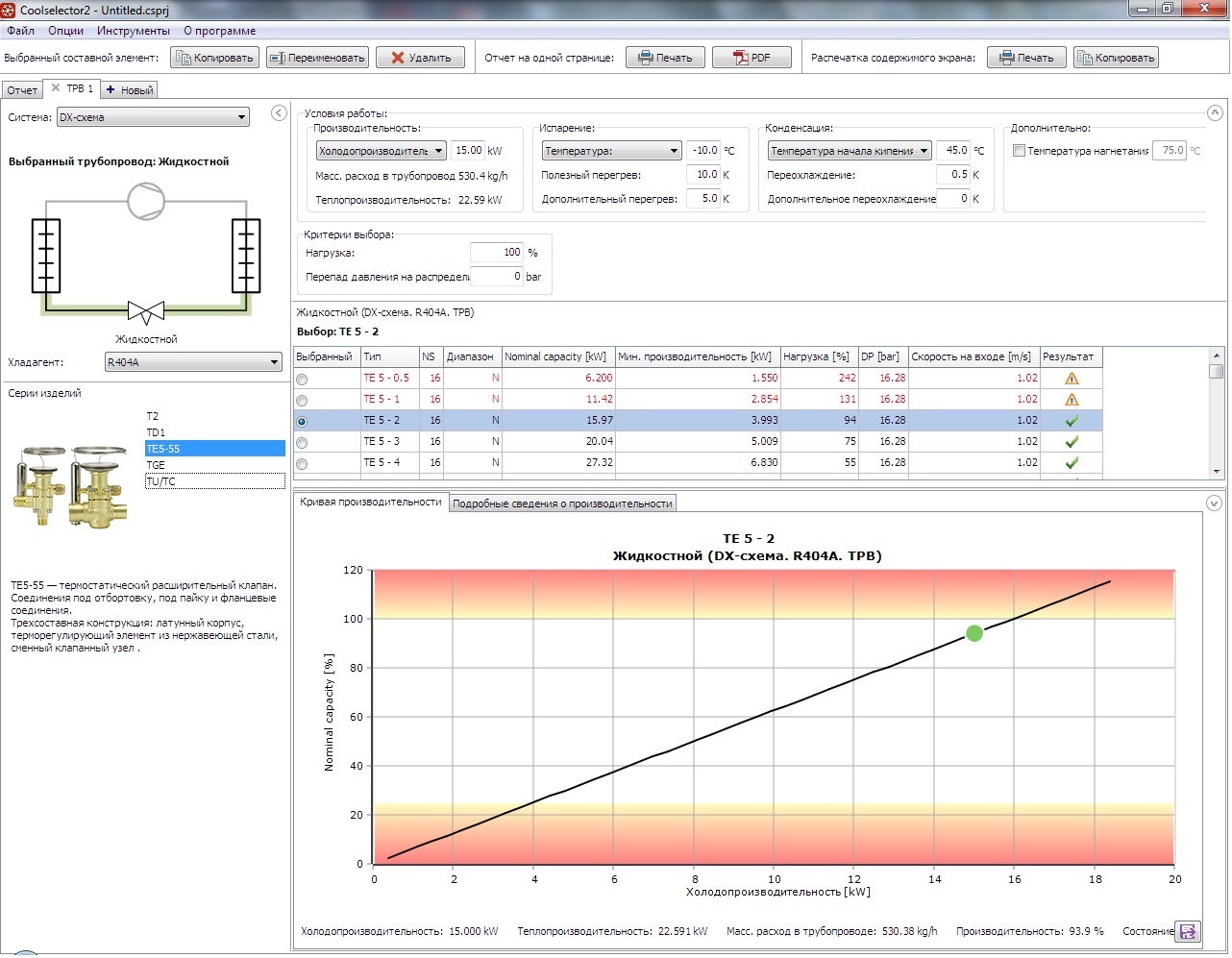Click the Переименовать button
Screen dimensions: 1232x958
(317, 58)
